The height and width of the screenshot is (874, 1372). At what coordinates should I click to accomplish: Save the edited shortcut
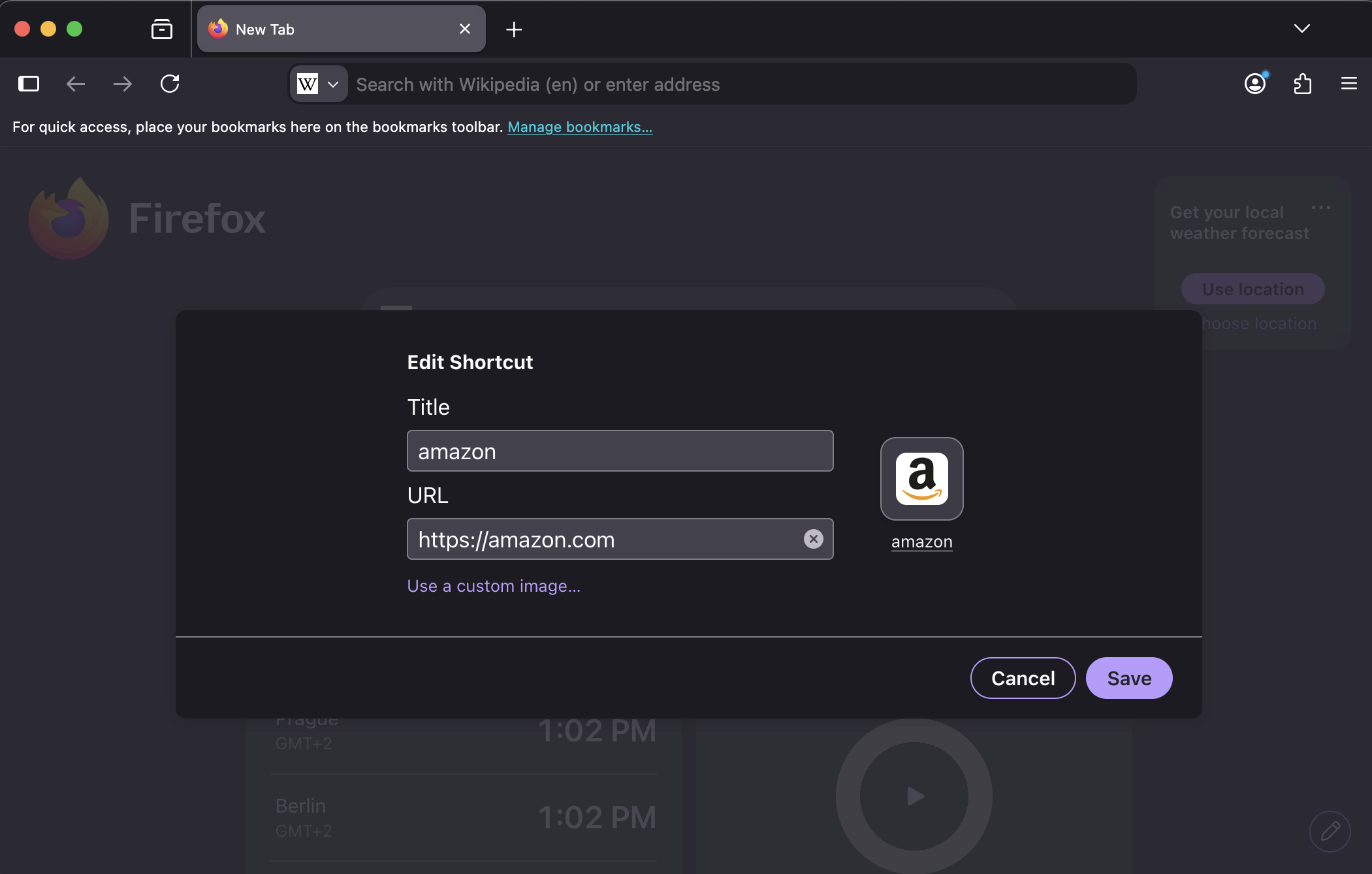point(1129,678)
